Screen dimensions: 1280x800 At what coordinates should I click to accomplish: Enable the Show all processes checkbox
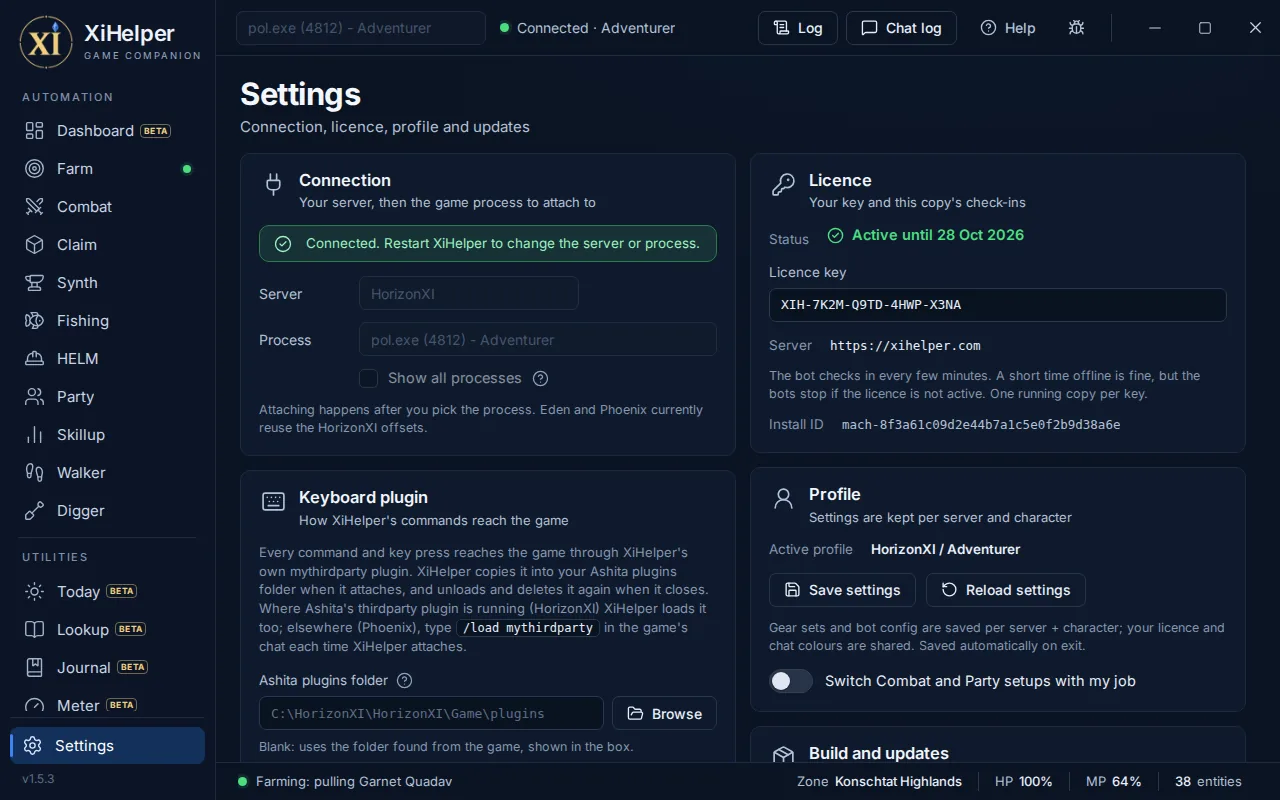pyautogui.click(x=369, y=378)
